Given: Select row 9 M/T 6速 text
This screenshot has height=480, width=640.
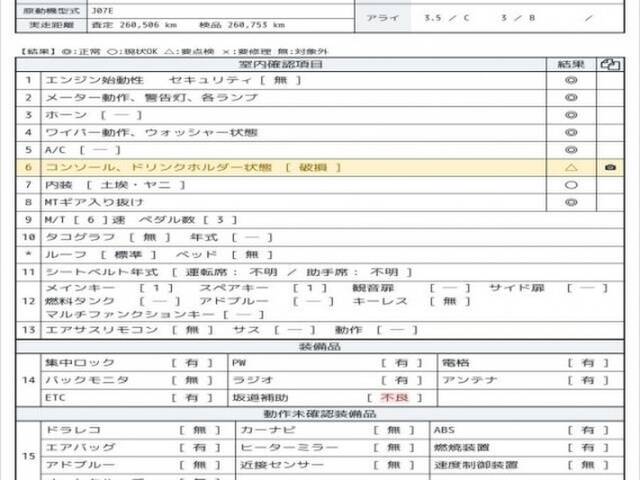Looking at the screenshot, I should tap(141, 220).
